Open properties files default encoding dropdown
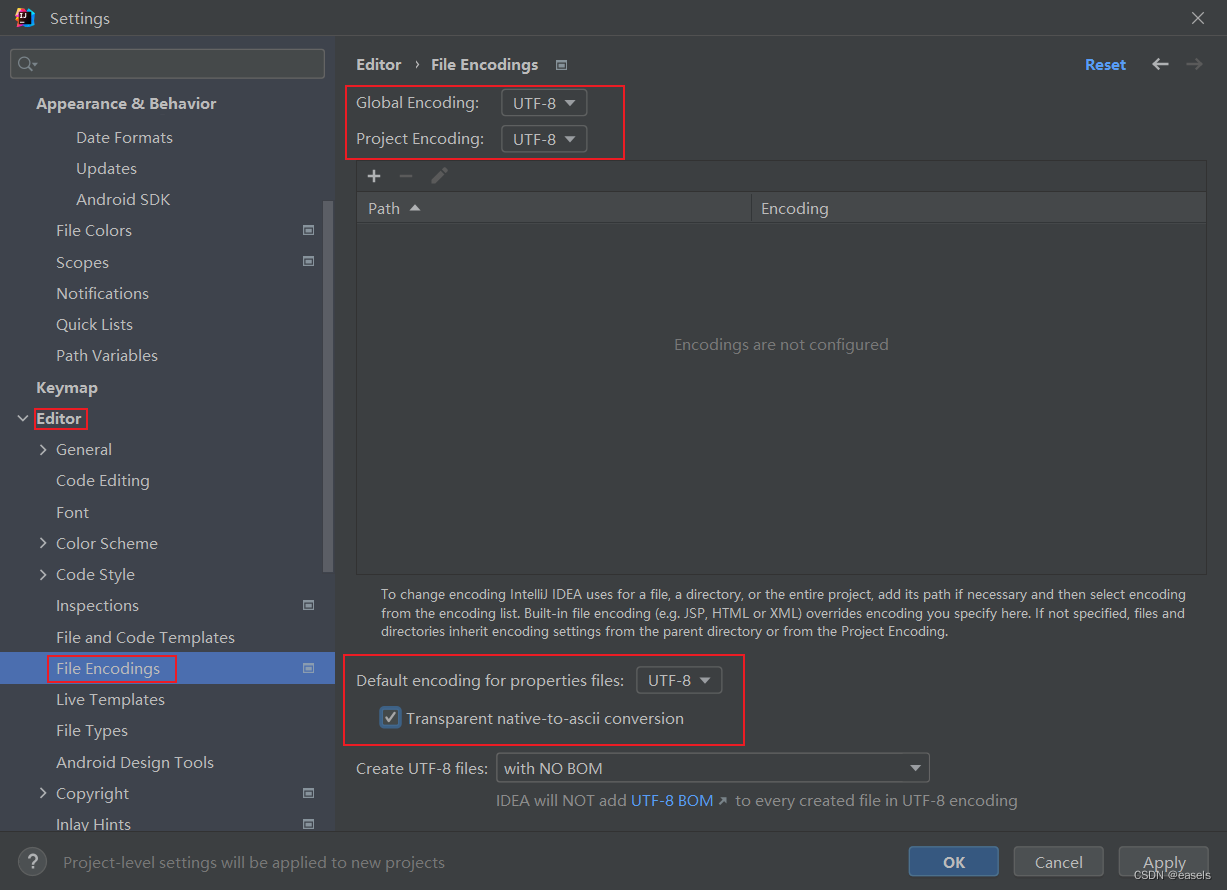This screenshot has height=890, width=1227. (679, 680)
